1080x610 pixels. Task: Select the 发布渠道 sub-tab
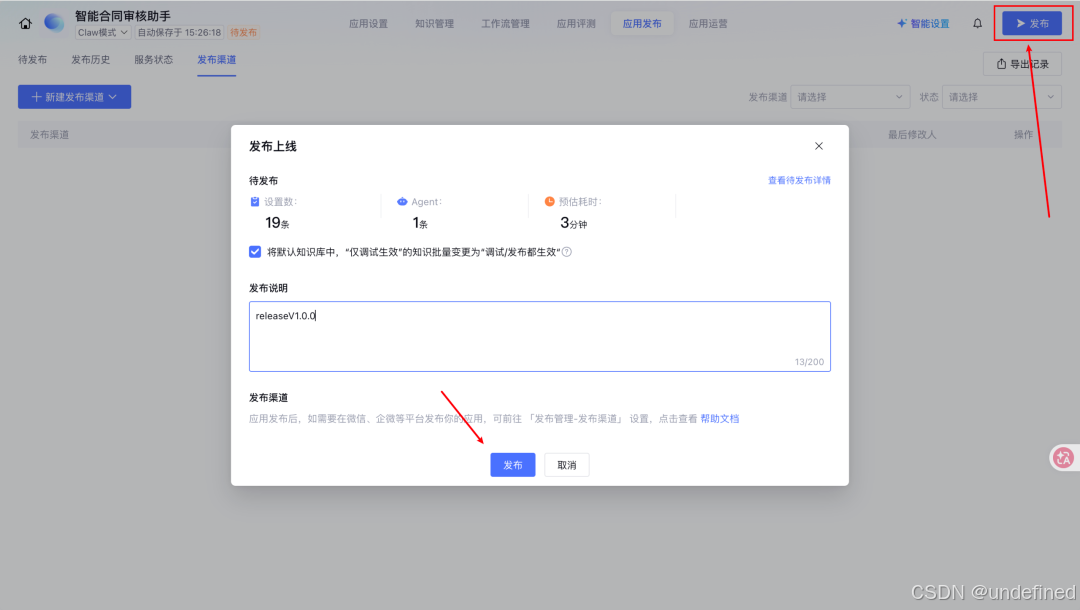(x=217, y=60)
